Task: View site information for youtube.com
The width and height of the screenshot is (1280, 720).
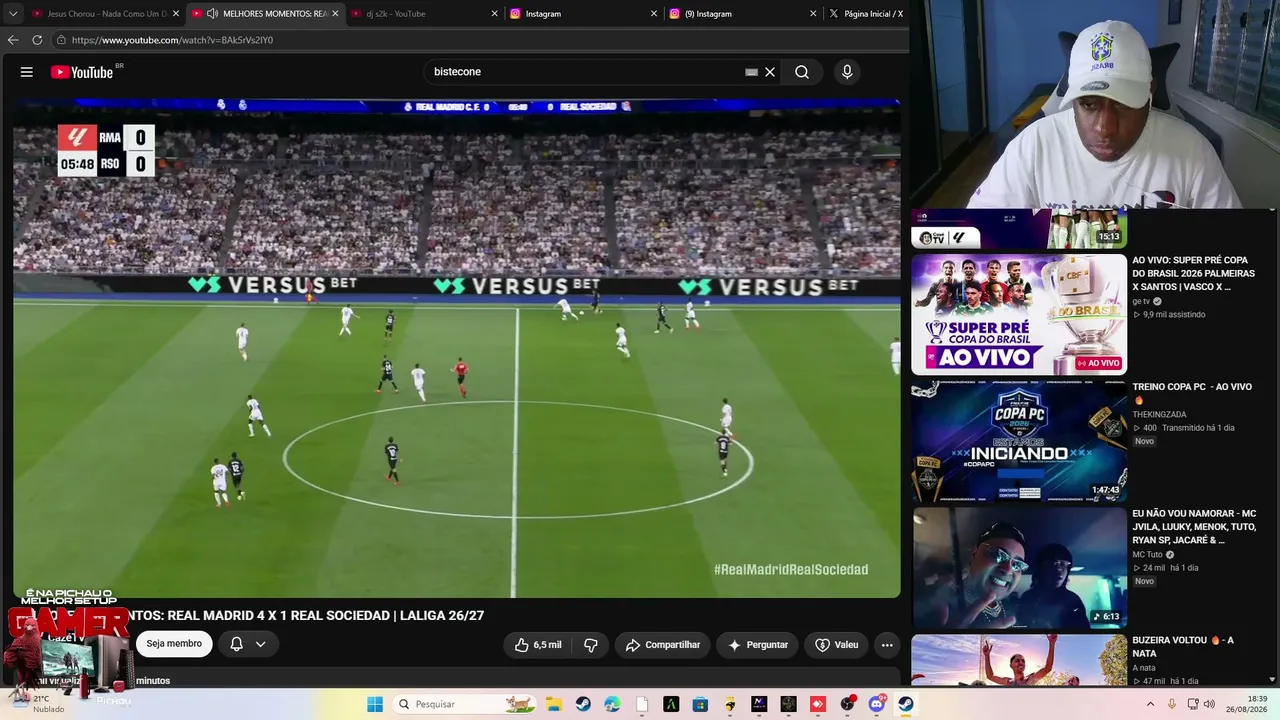Action: point(61,40)
